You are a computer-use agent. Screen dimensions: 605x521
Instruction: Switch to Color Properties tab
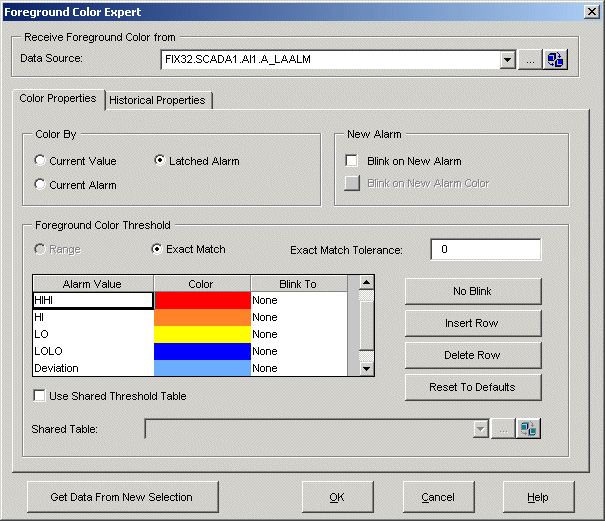point(58,99)
